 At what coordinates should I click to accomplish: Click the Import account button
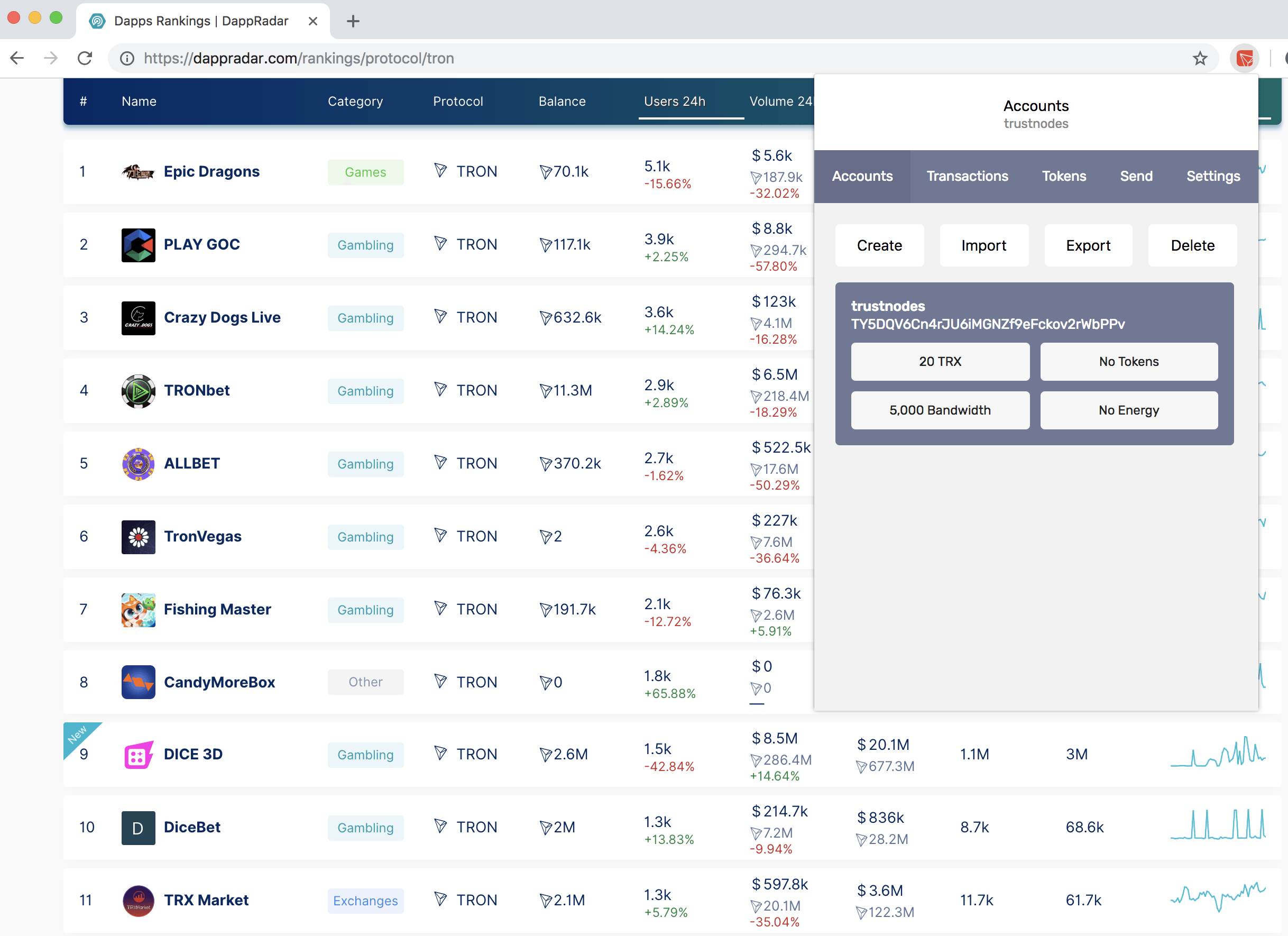[x=983, y=245]
